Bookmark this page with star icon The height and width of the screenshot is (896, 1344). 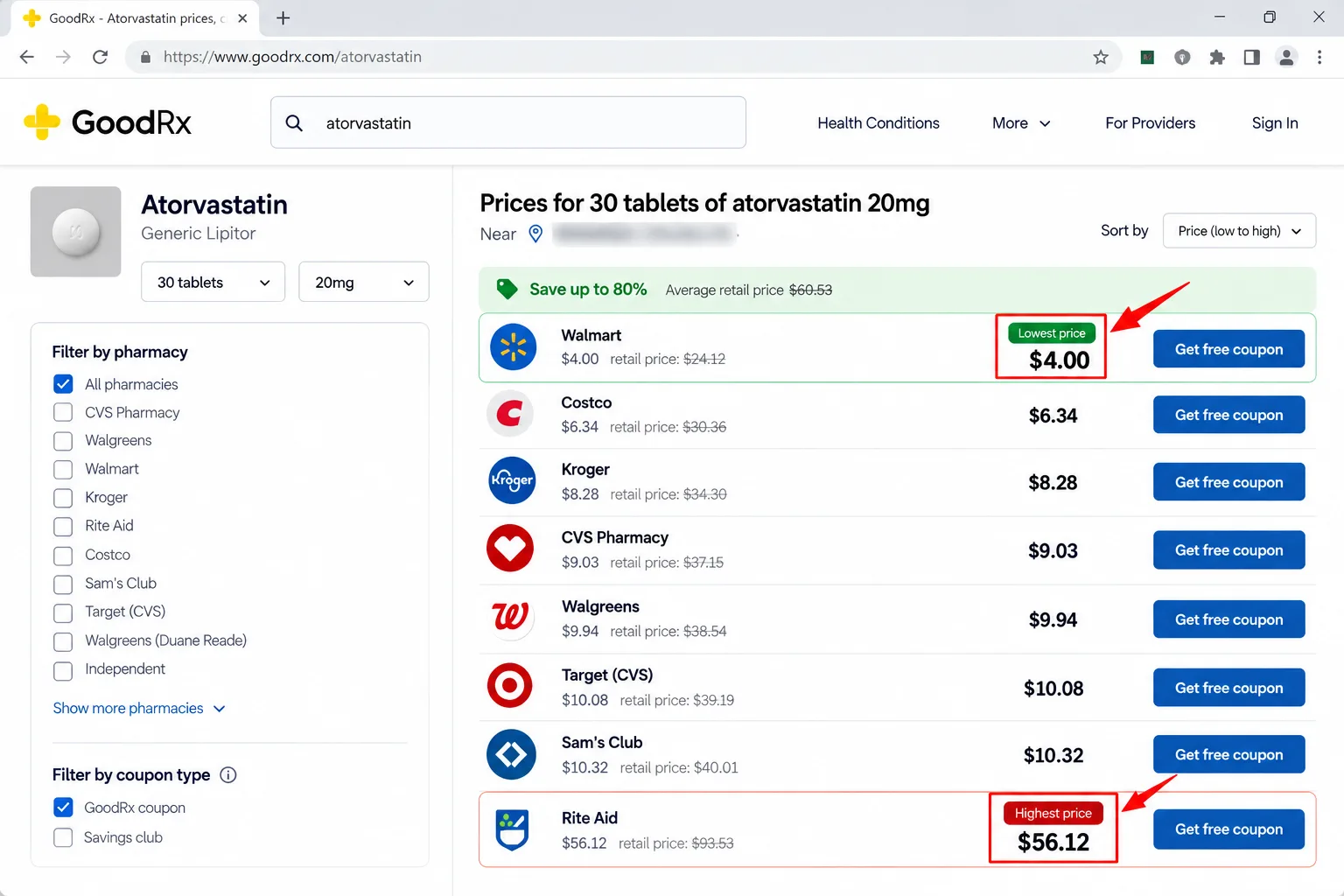[1101, 57]
